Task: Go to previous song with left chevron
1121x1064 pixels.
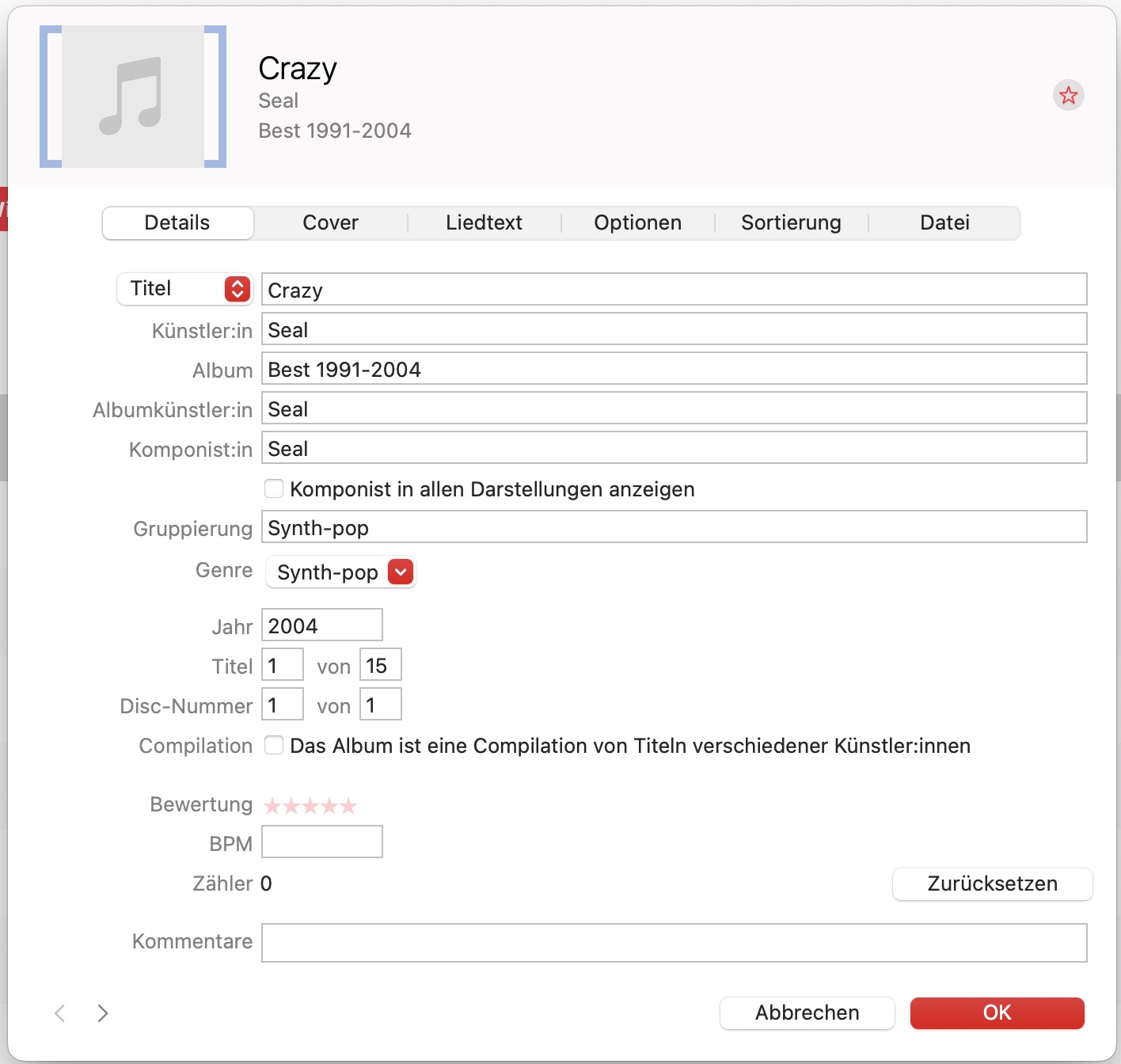Action: (x=60, y=1013)
